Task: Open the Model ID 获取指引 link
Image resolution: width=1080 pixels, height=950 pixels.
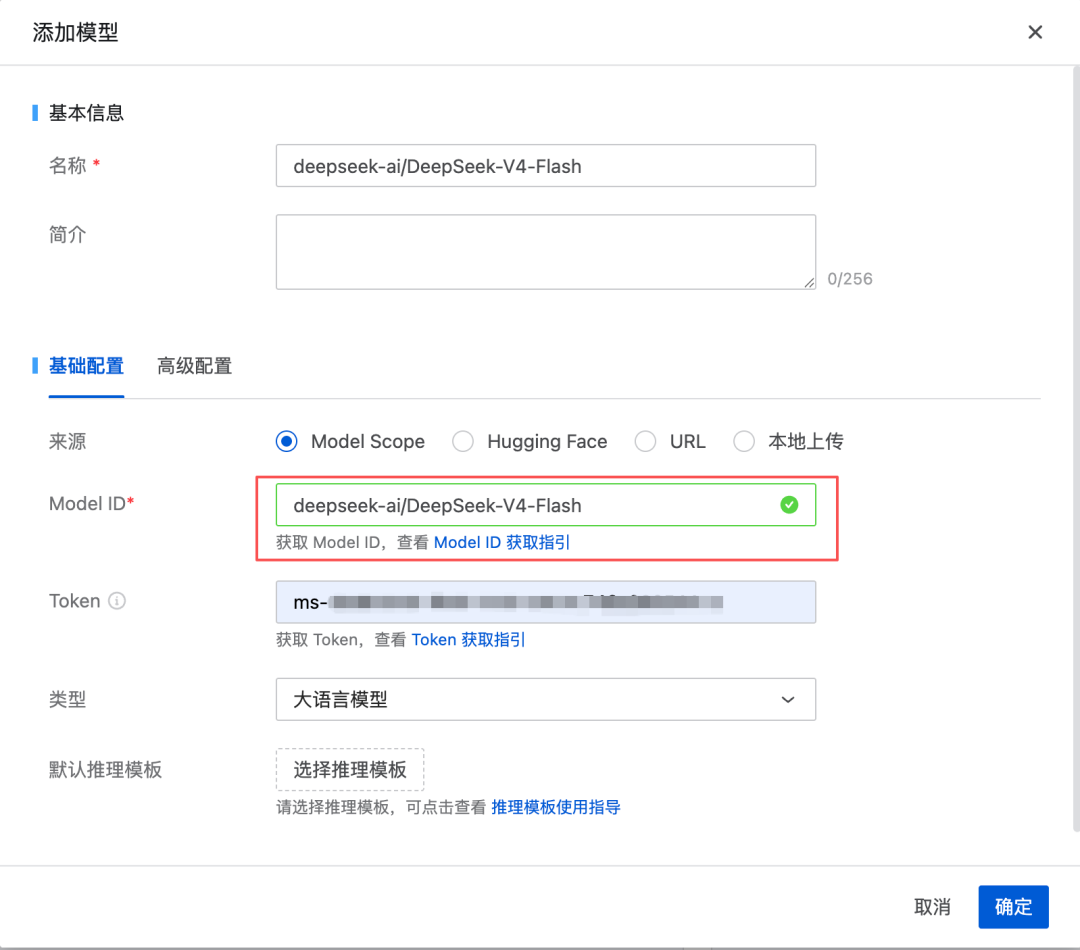Action: [501, 542]
